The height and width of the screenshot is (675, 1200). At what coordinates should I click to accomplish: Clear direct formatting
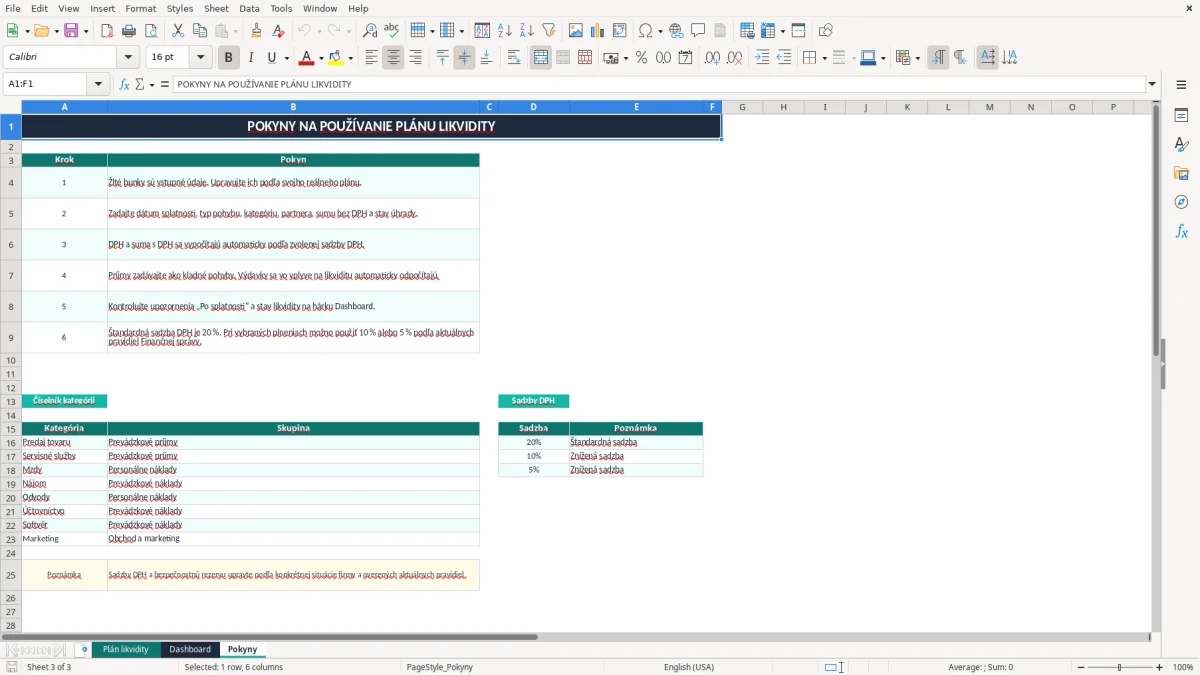(279, 31)
